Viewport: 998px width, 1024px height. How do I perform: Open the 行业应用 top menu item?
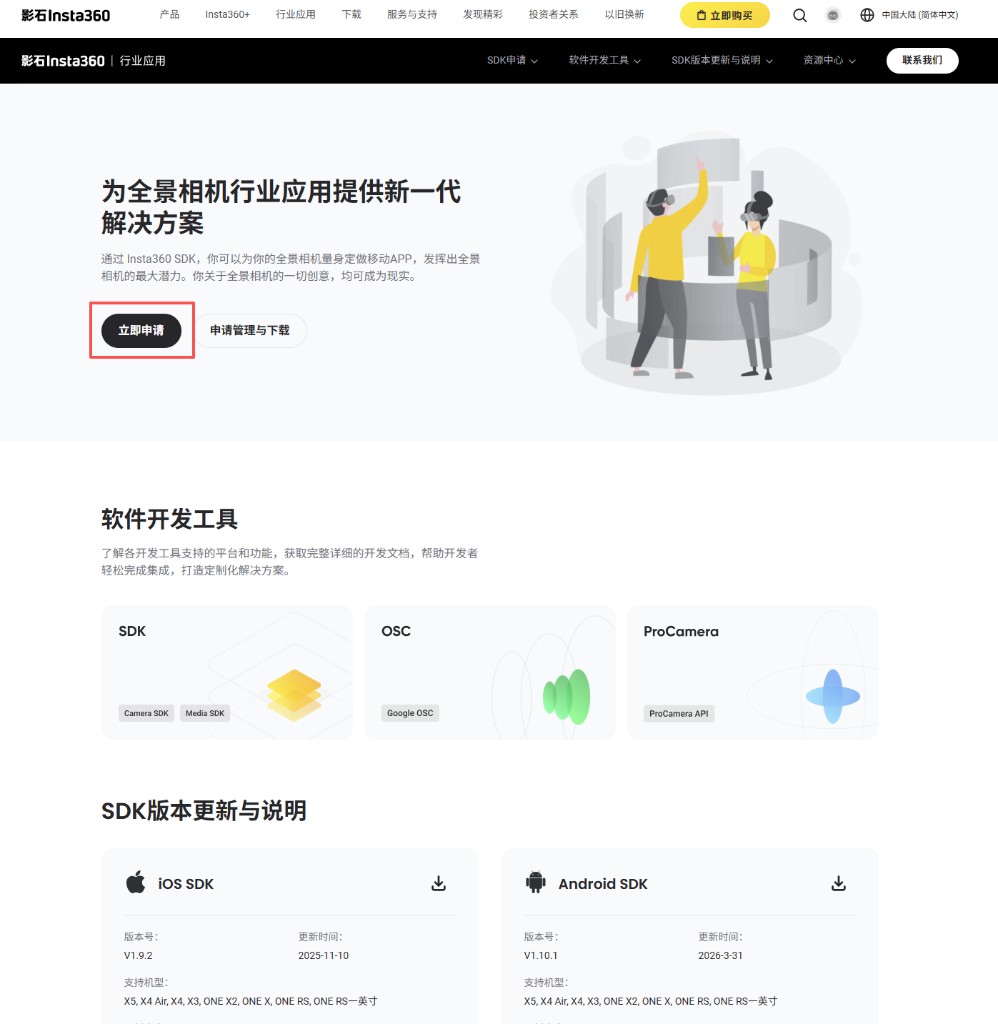295,14
